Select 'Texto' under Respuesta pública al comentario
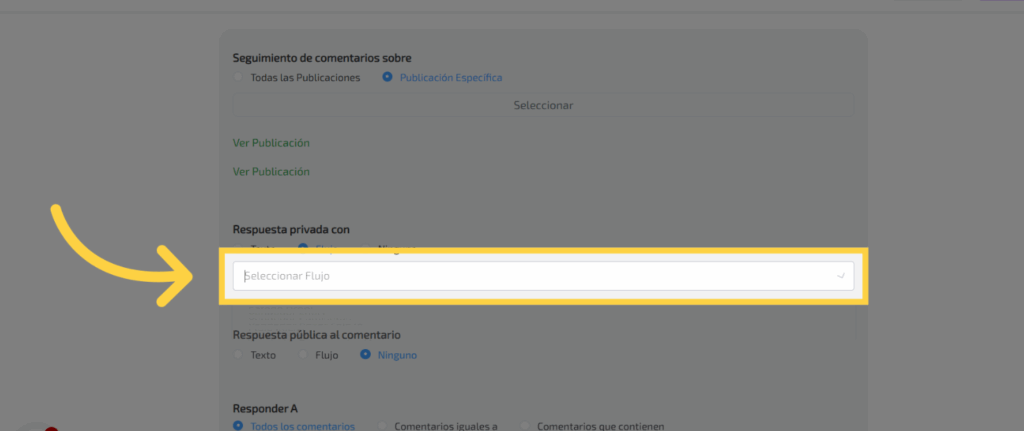This screenshot has width=1024, height=431. pyautogui.click(x=238, y=354)
